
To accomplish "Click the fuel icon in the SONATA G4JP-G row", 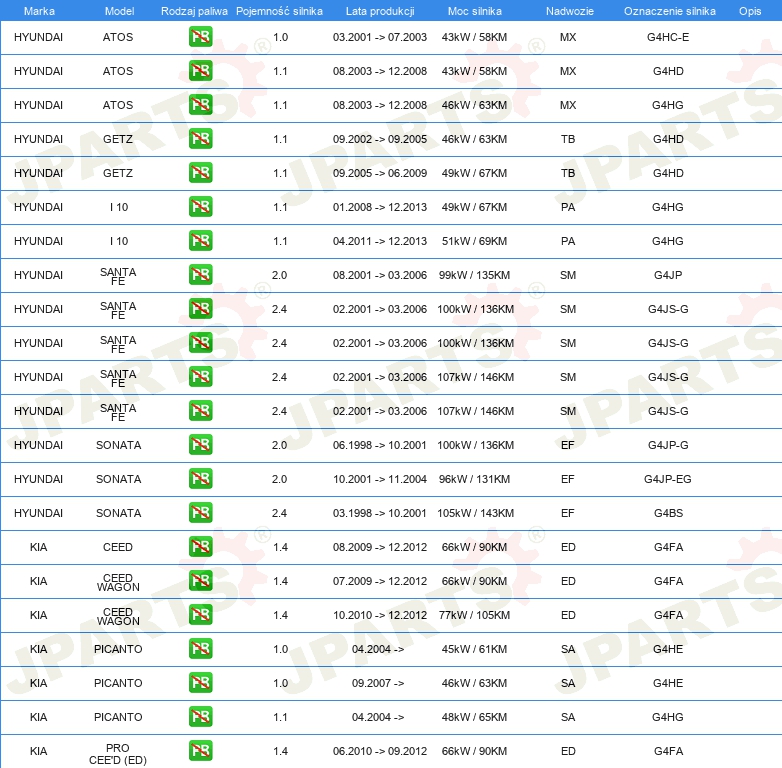I will (x=200, y=445).
